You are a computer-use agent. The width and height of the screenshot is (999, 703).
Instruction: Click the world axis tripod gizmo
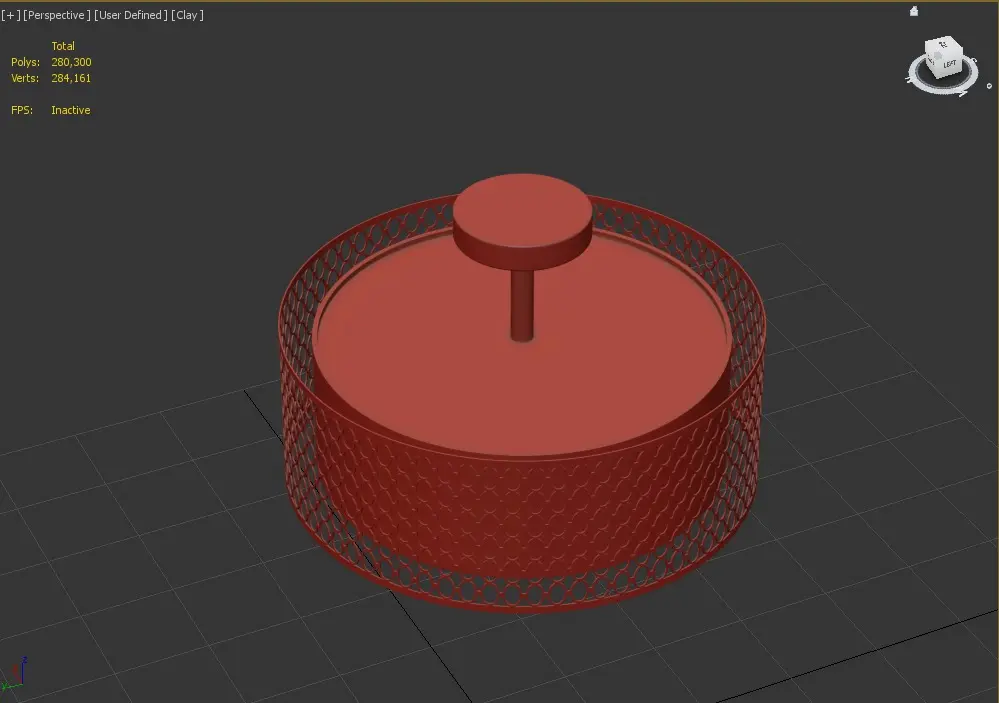click(x=15, y=674)
